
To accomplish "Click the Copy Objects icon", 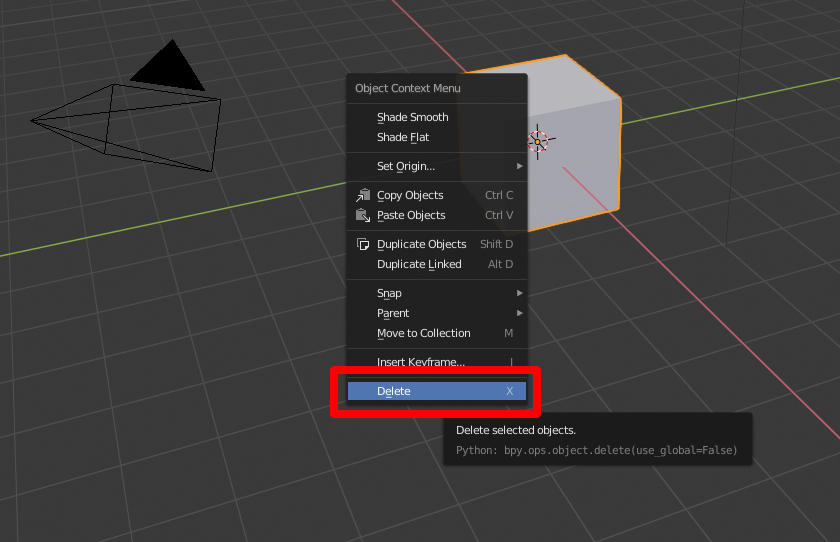I will coord(363,195).
